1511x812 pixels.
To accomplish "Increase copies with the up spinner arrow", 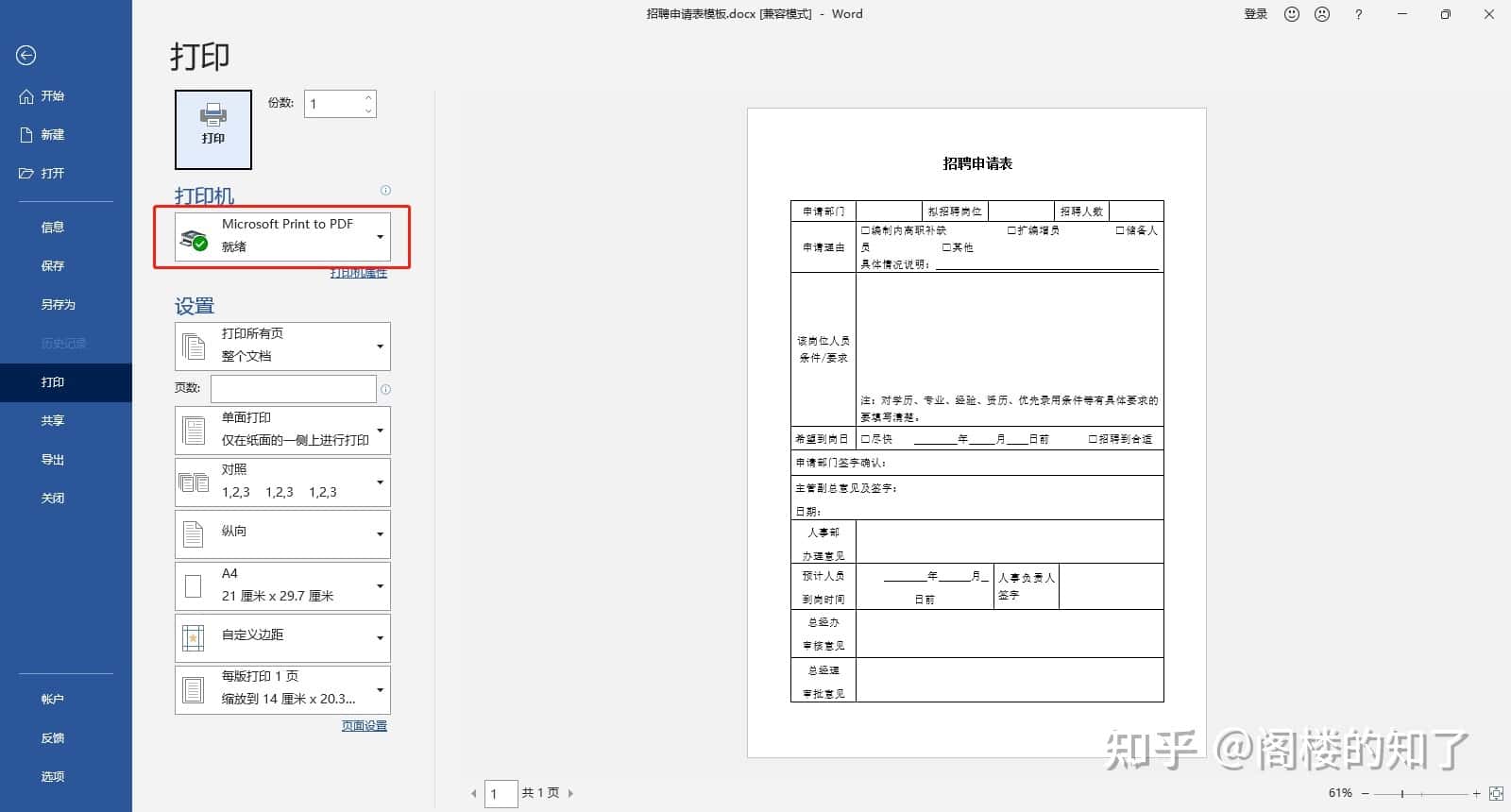I will pyautogui.click(x=368, y=97).
